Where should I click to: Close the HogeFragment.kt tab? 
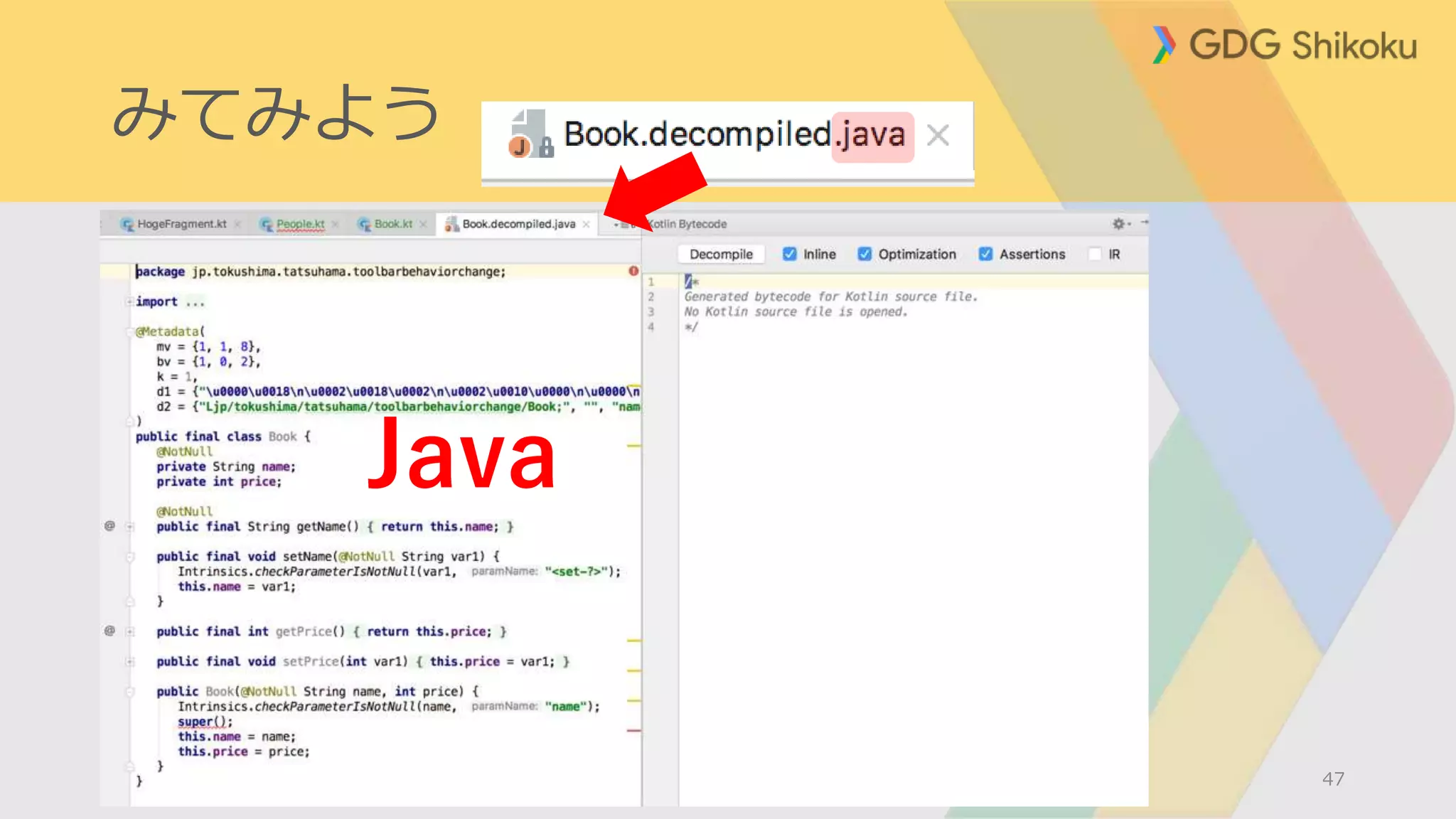pyautogui.click(x=237, y=225)
